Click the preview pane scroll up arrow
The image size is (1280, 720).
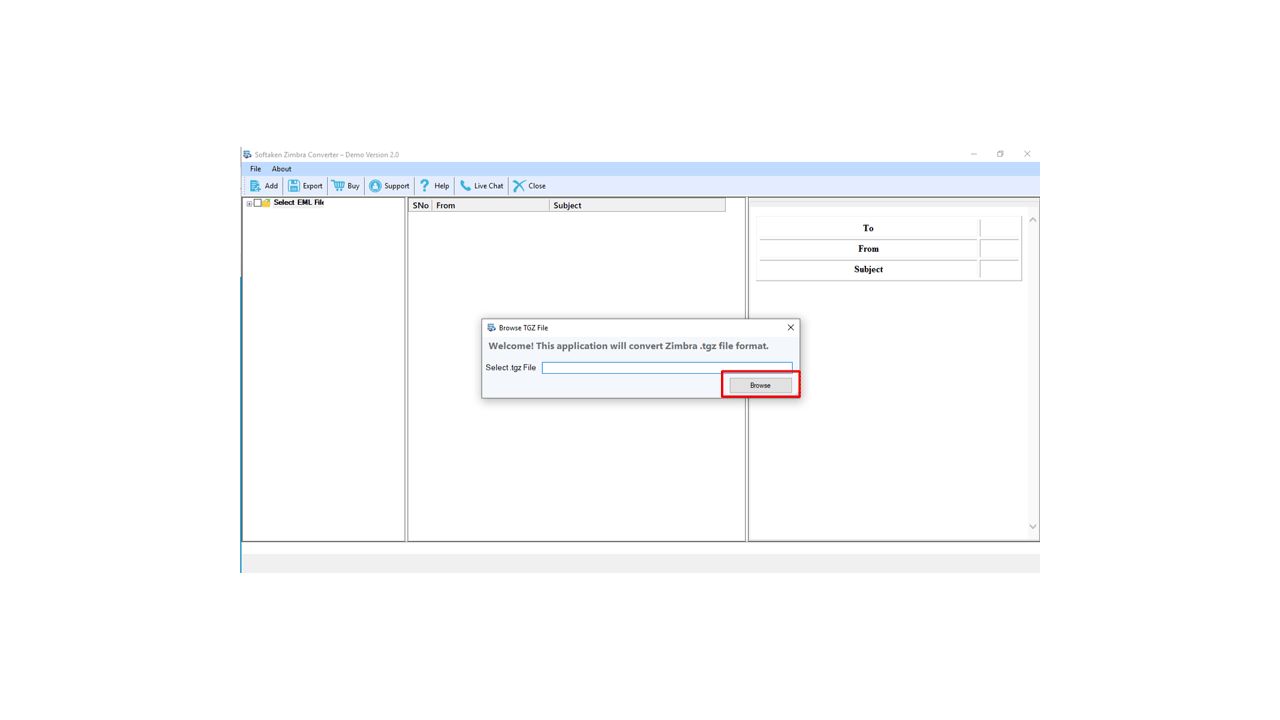point(1033,220)
